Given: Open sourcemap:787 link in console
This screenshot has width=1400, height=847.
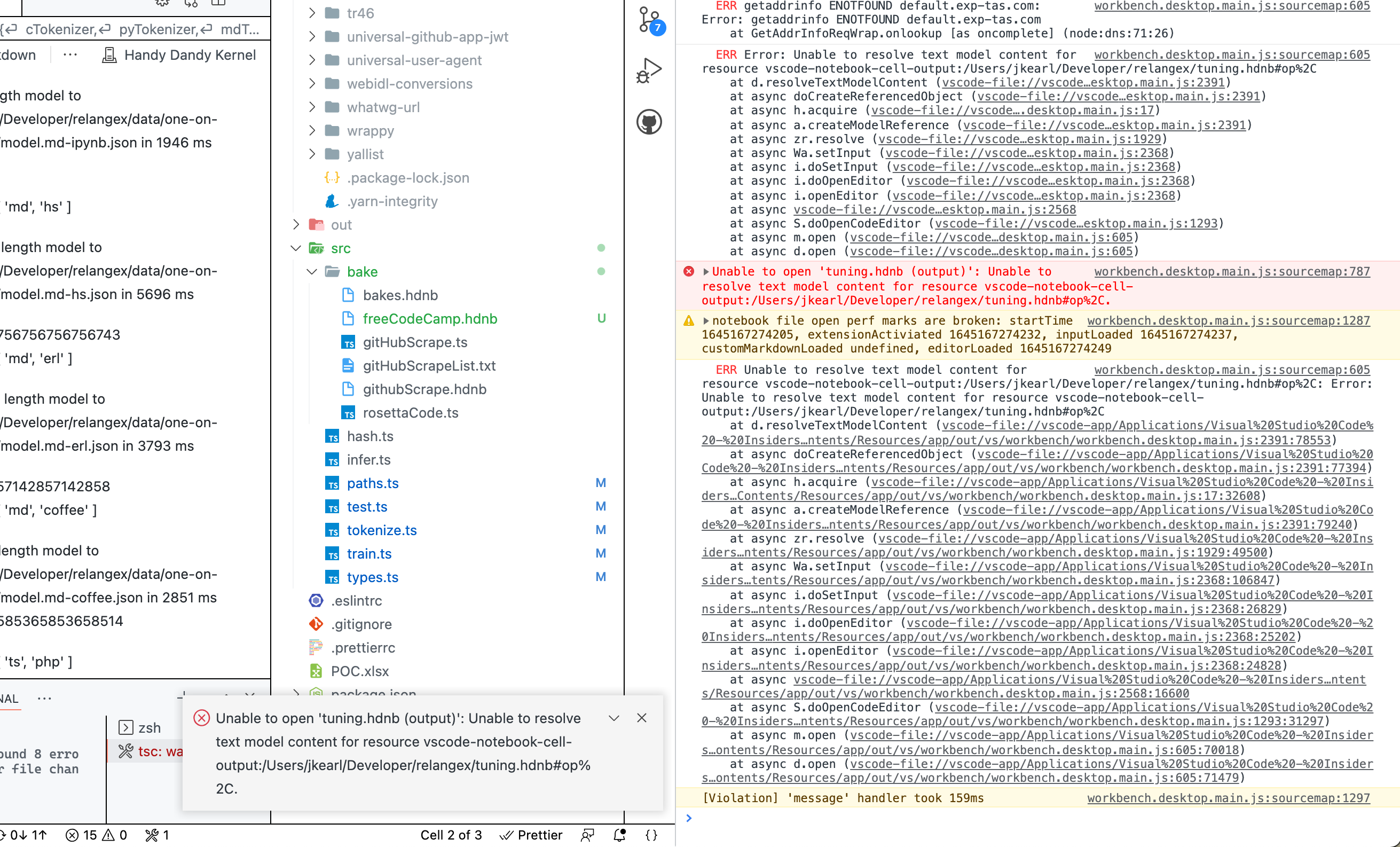Looking at the screenshot, I should pos(1231,272).
